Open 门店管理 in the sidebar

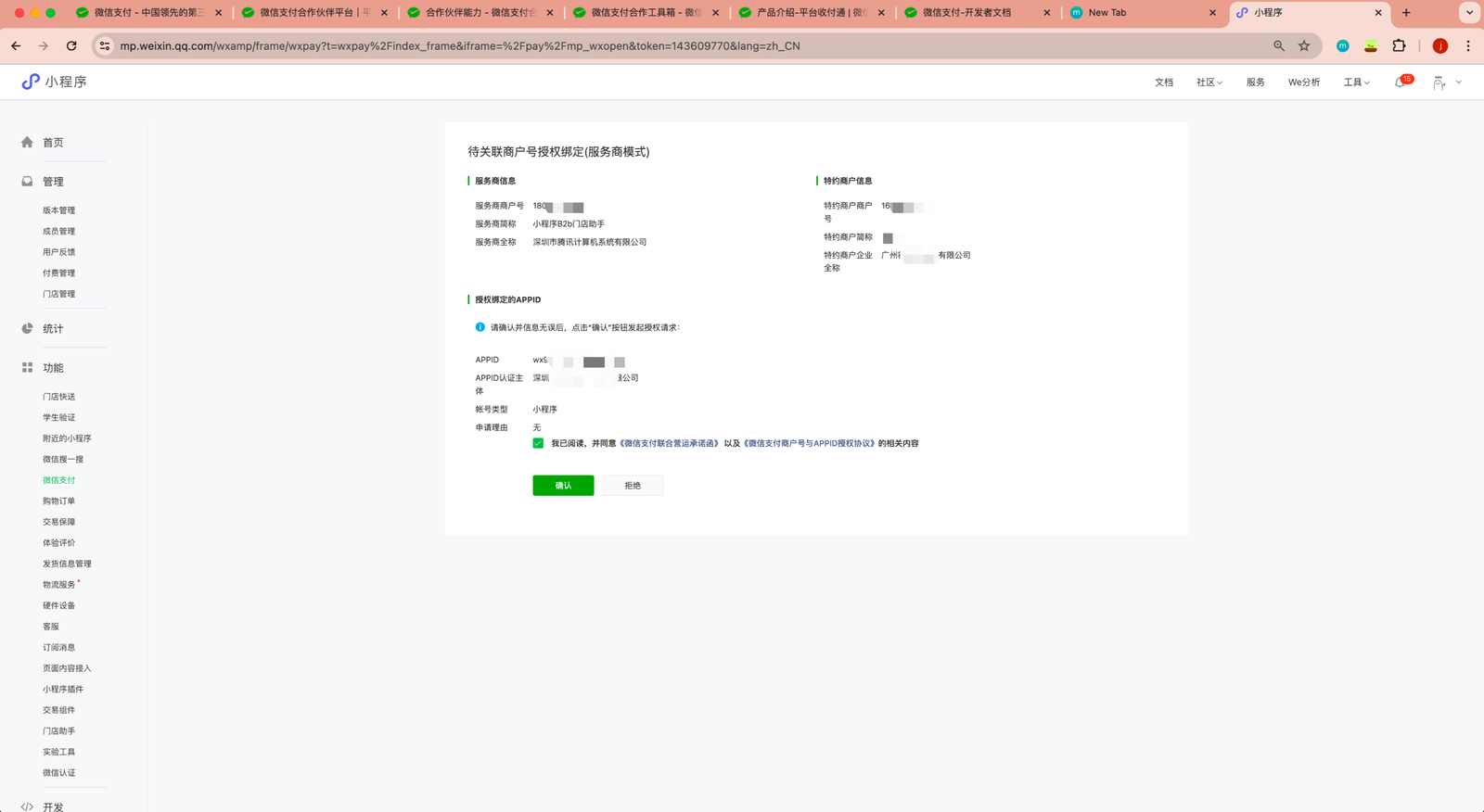pos(59,294)
